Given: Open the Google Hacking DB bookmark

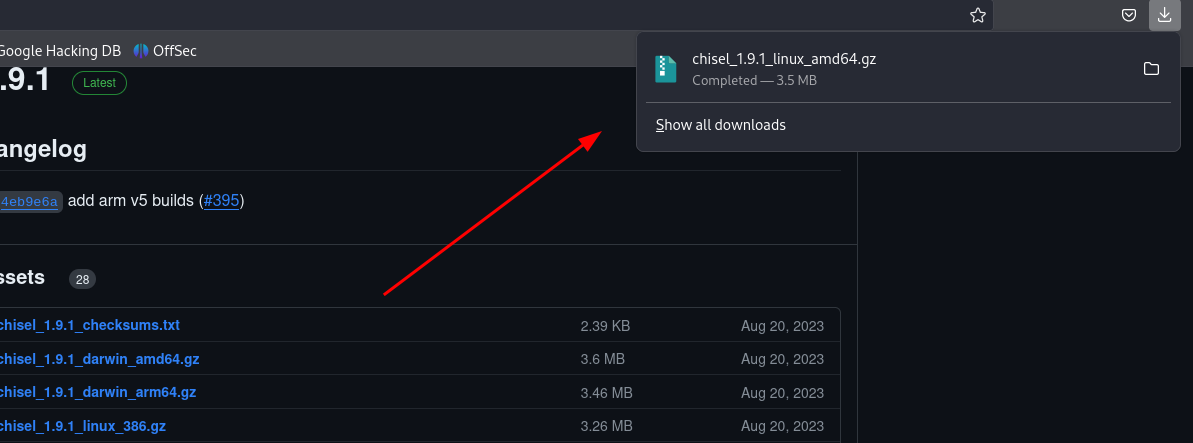Looking at the screenshot, I should coord(59,51).
